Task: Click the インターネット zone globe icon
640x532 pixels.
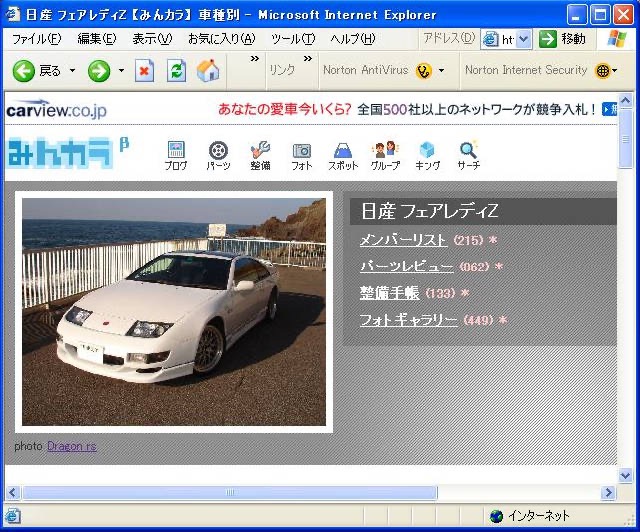Action: 496,516
